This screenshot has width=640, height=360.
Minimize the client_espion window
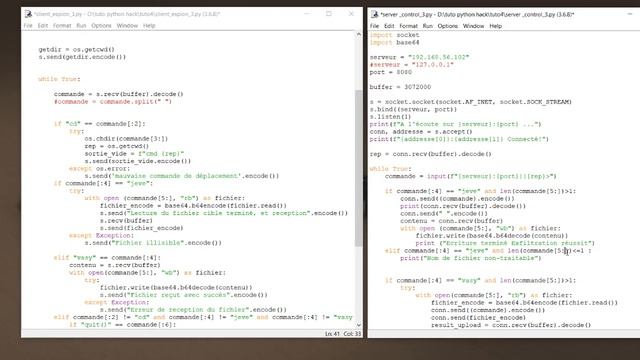coord(307,14)
